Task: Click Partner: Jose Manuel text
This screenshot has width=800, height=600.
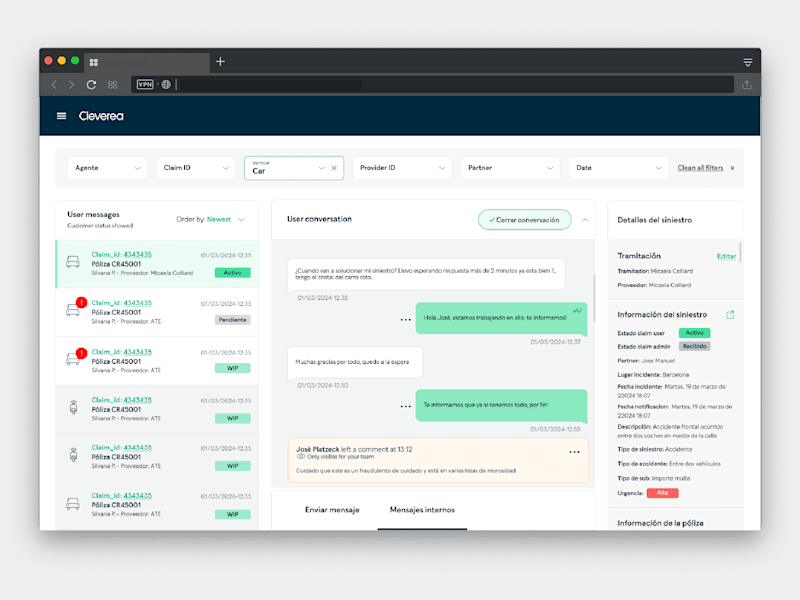Action: click(646, 361)
